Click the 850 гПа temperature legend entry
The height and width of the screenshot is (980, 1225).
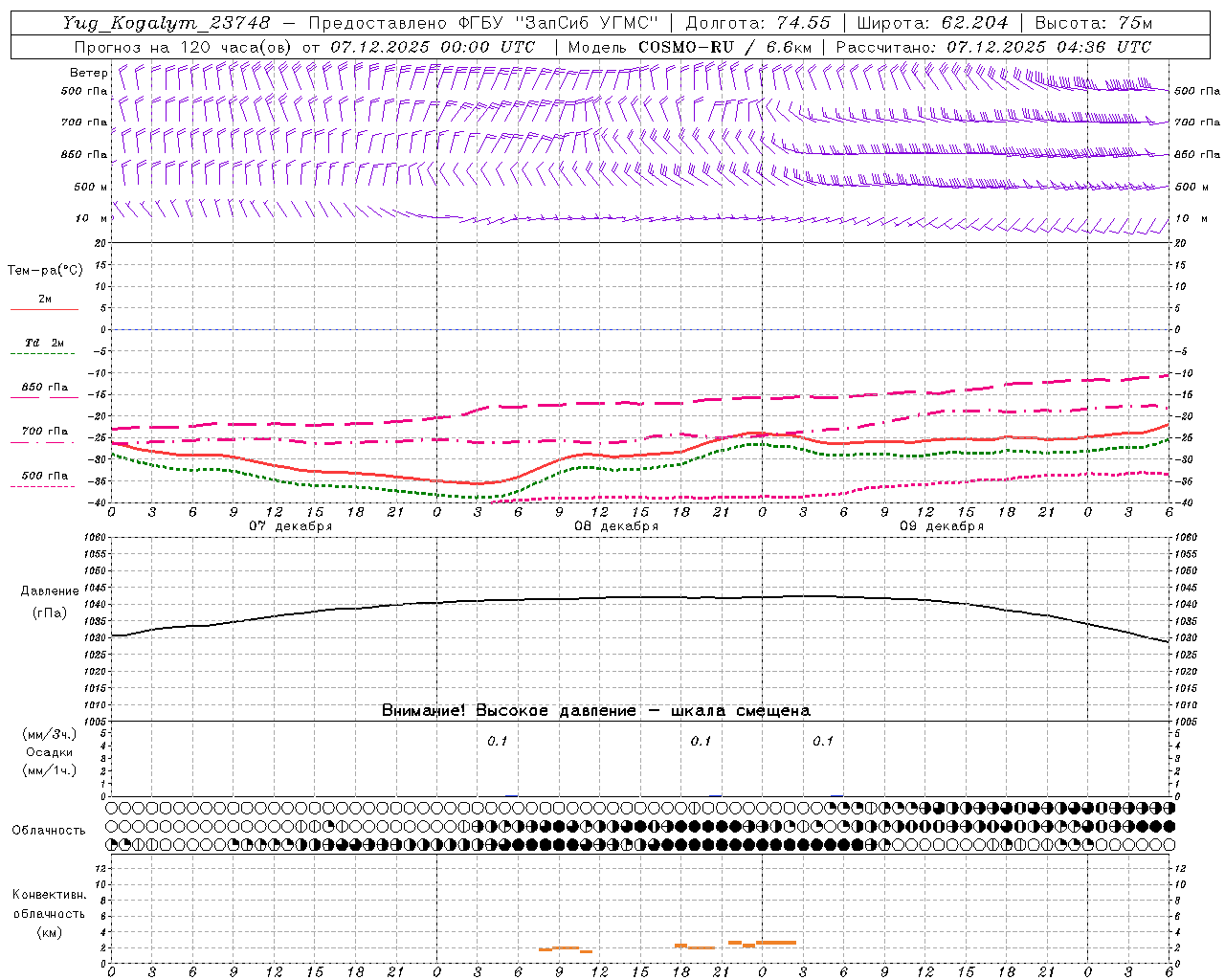(44, 388)
